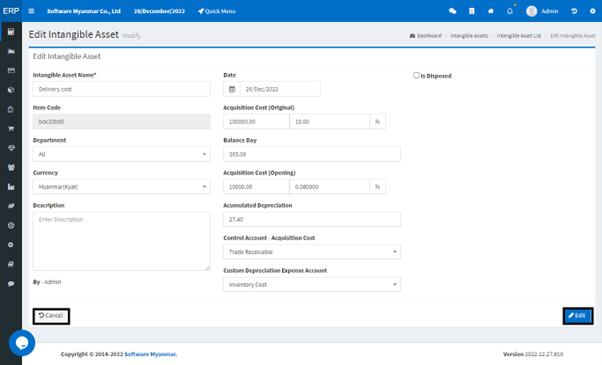Open area chart icon in sidebar
This screenshot has height=365, width=602.
(11, 51)
